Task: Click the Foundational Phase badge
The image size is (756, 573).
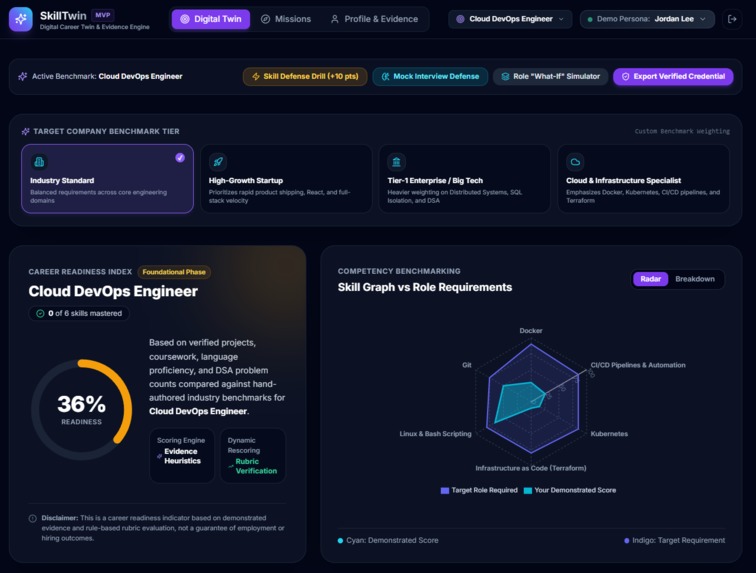Action: click(174, 273)
